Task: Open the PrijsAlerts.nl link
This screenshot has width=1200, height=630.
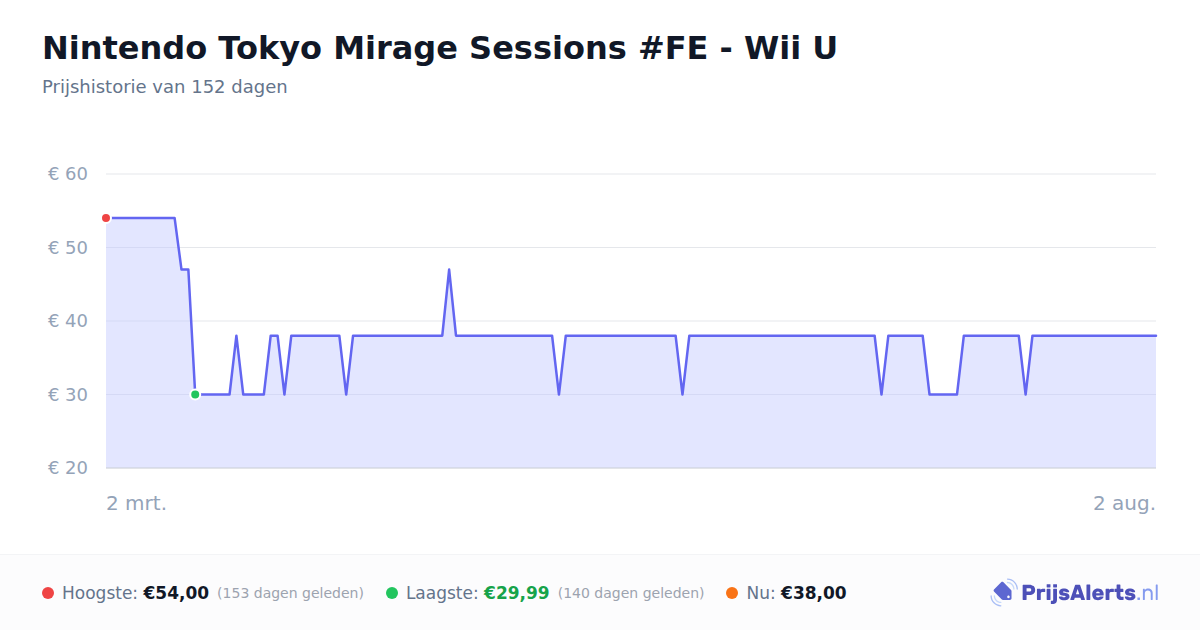Action: tap(1075, 593)
